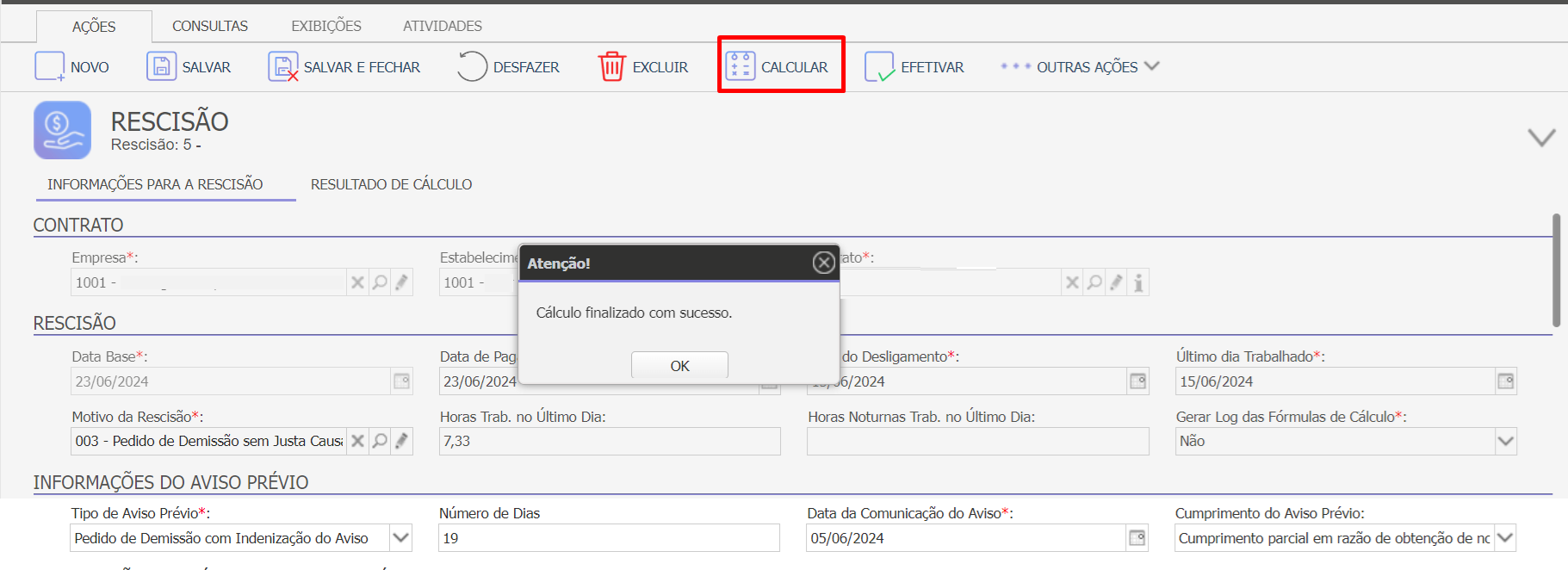
Task: Clear the Empresa field with its X icon
Action: point(357,282)
